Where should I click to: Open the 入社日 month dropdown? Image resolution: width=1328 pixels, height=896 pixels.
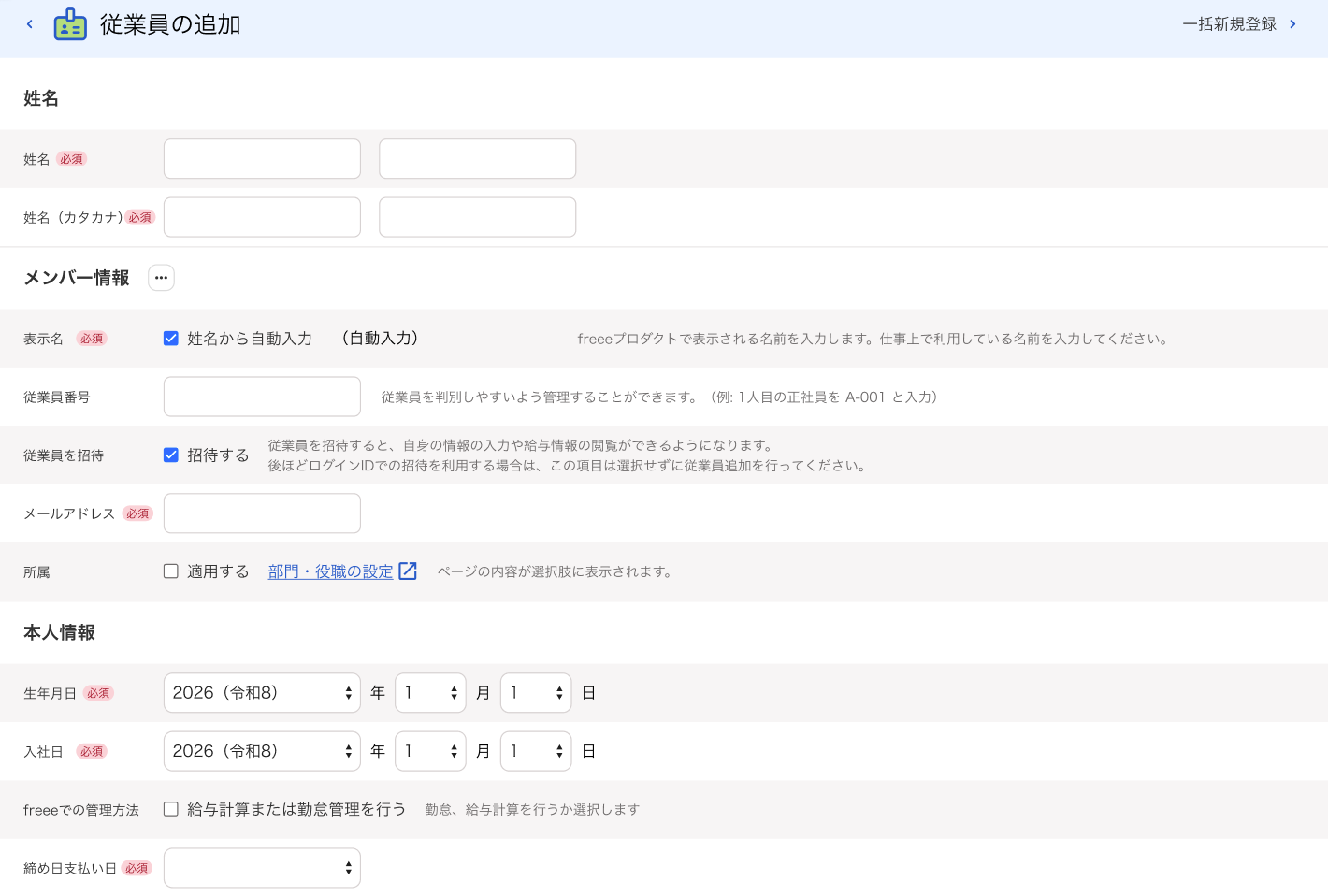(x=430, y=751)
